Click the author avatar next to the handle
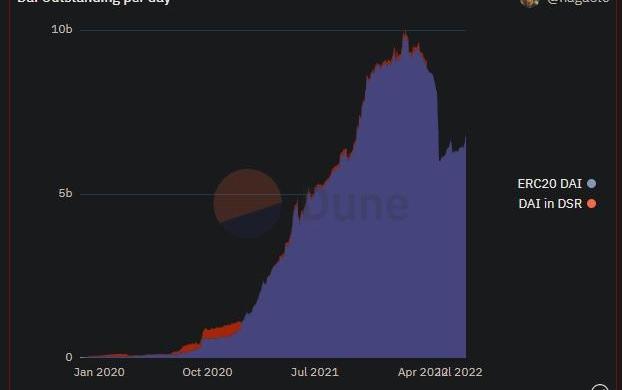Screen dimensions: 622x390 [529, 2]
